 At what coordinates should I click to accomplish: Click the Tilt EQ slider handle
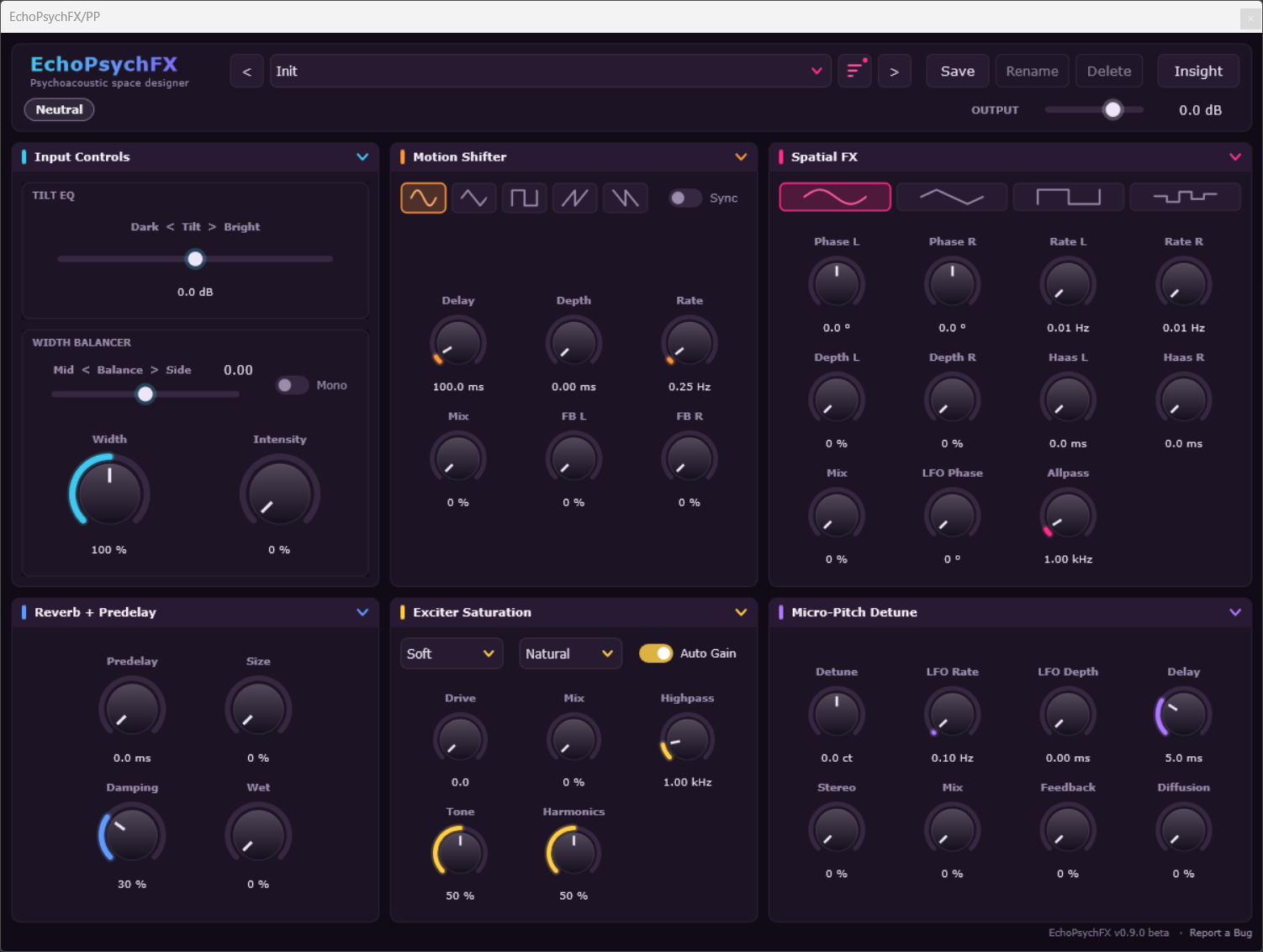(x=195, y=259)
